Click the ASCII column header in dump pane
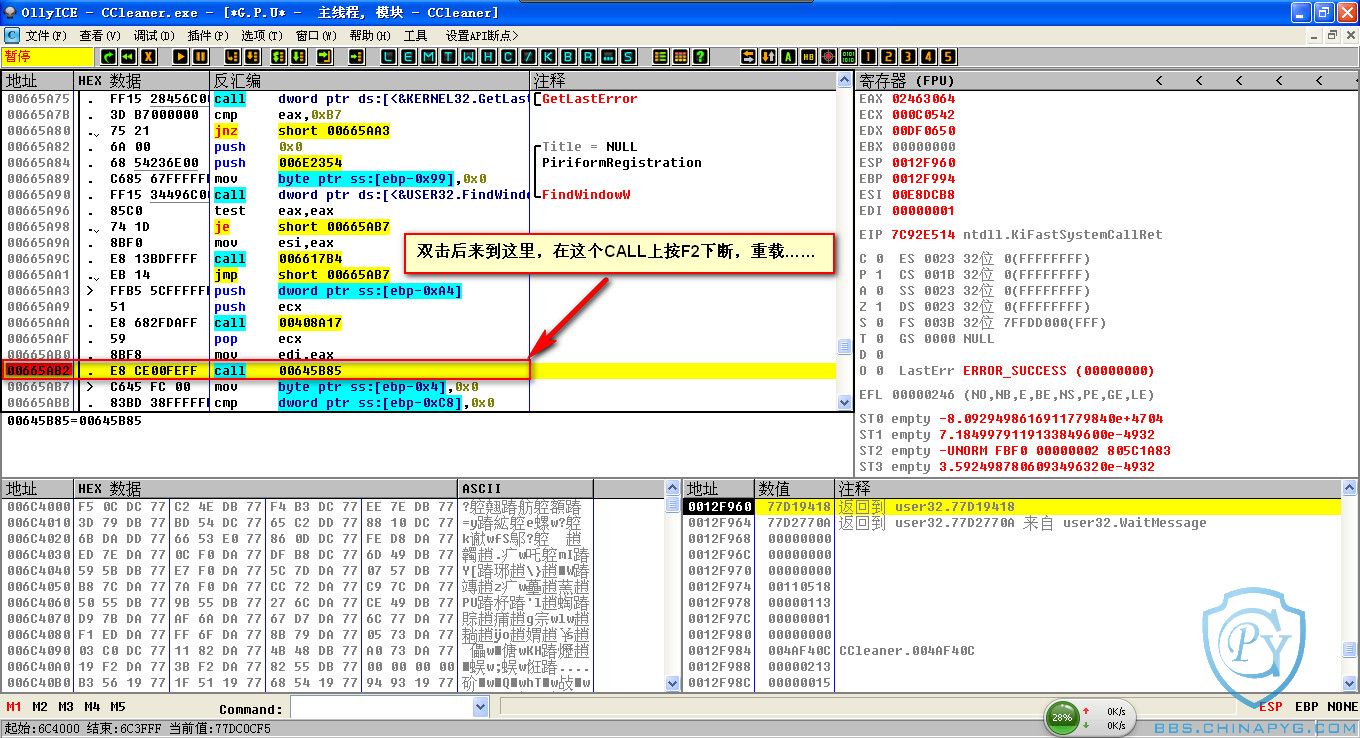Viewport: 1360px width, 738px height. [526, 489]
